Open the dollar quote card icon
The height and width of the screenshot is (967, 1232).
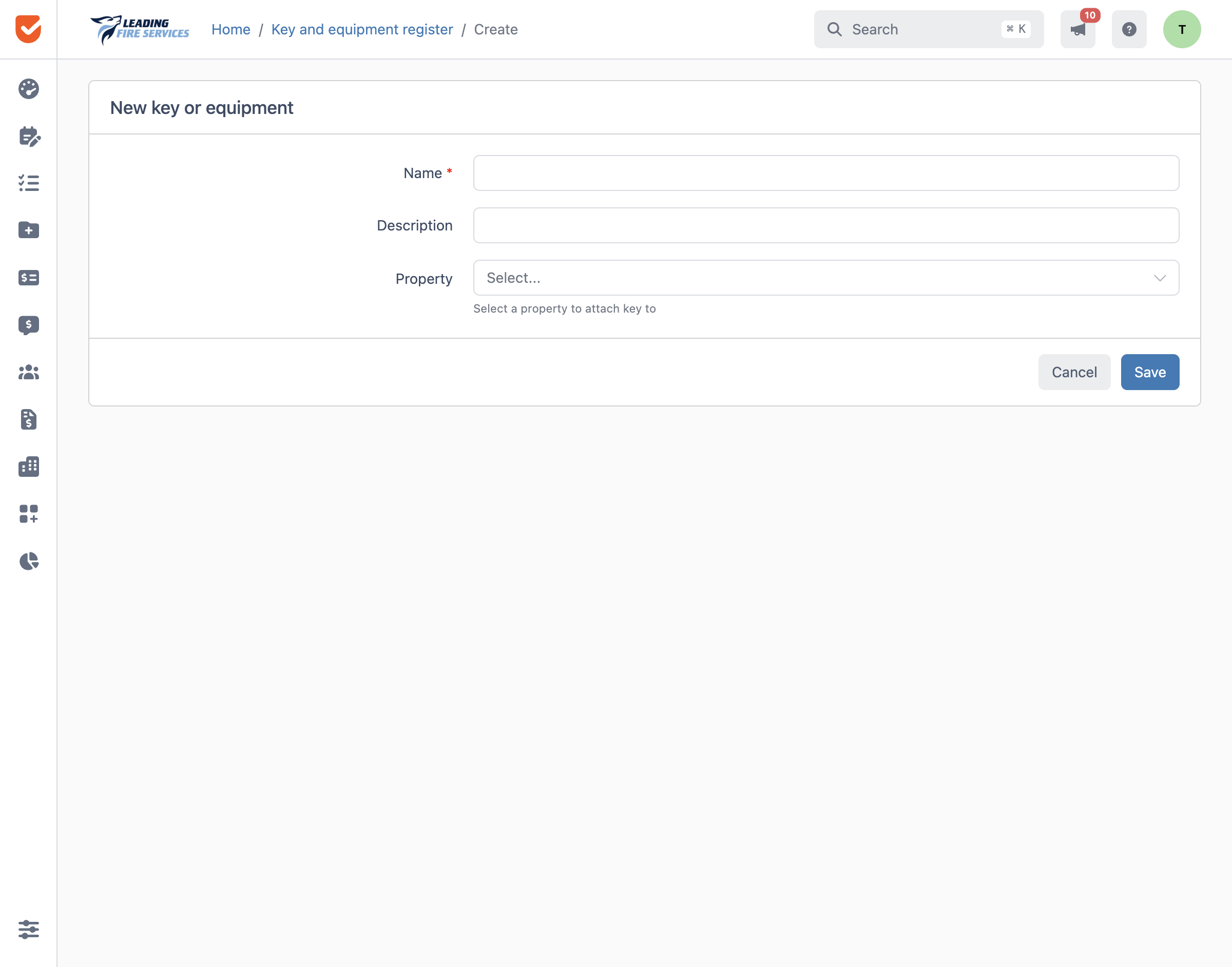28,277
